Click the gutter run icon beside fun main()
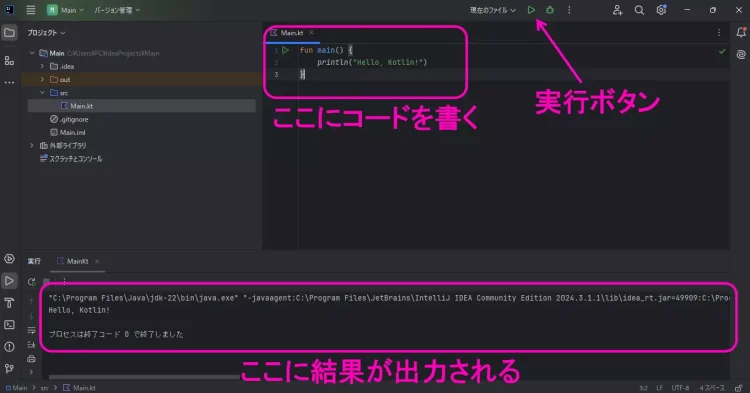This screenshot has height=393, width=750. (286, 50)
